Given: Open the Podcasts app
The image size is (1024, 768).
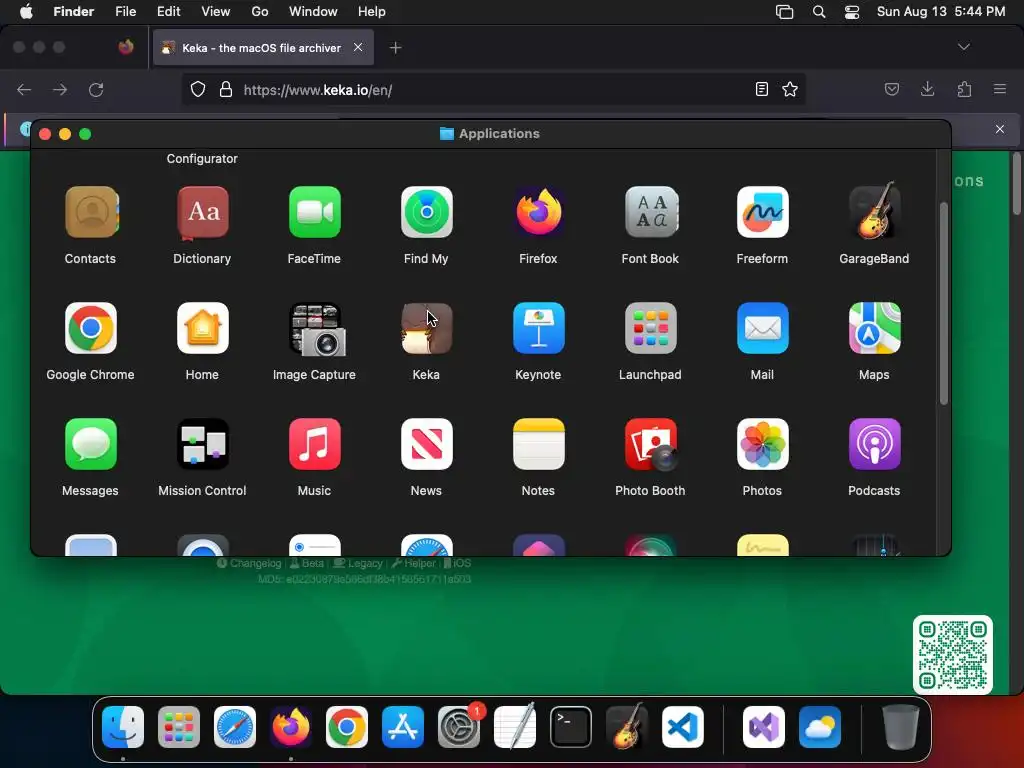Looking at the screenshot, I should [874, 445].
